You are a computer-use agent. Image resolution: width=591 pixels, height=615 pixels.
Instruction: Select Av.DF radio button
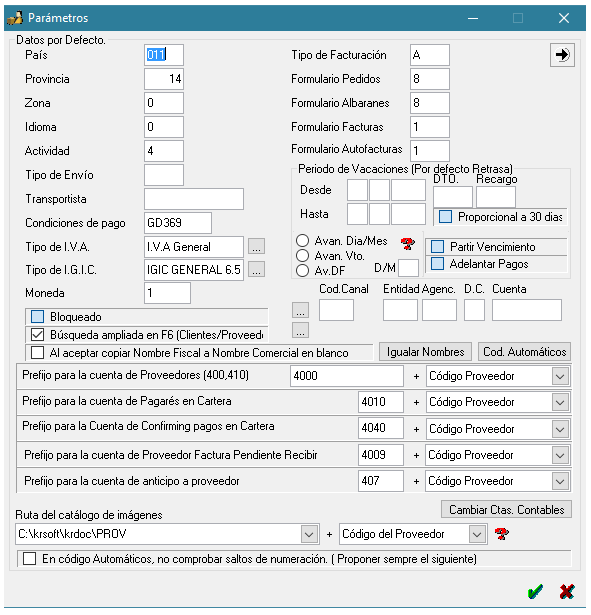(302, 271)
